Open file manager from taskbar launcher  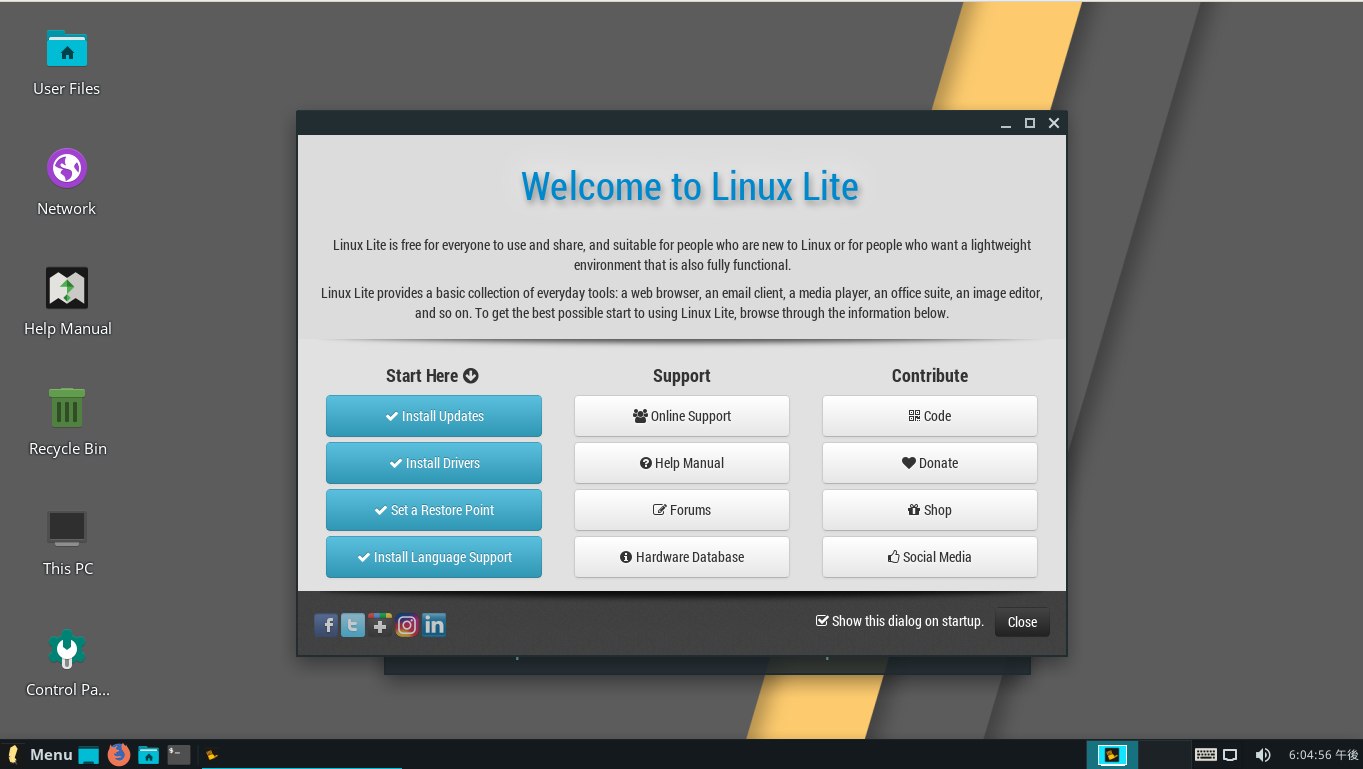coord(149,754)
